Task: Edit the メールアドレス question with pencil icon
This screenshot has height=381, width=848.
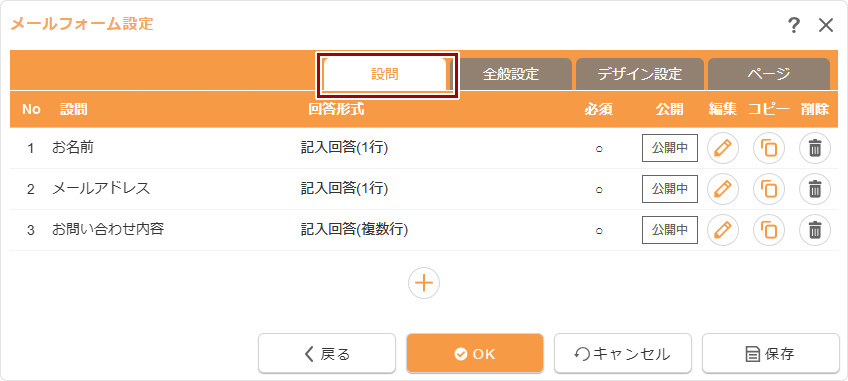Action: (x=723, y=189)
